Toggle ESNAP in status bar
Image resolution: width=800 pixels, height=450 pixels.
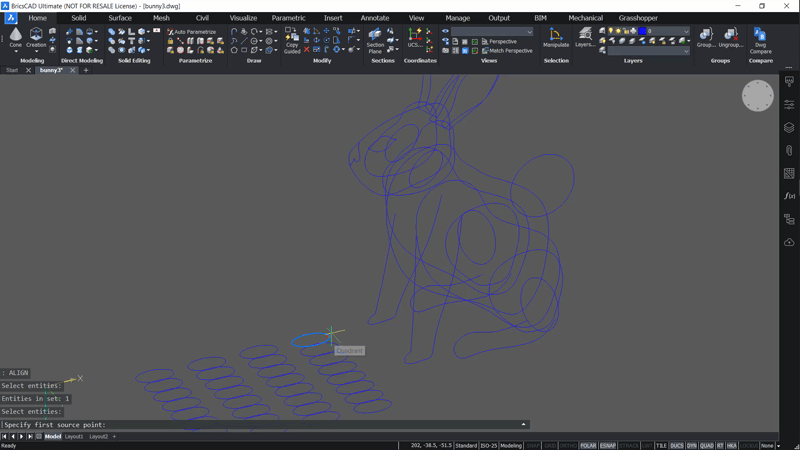[x=607, y=446]
